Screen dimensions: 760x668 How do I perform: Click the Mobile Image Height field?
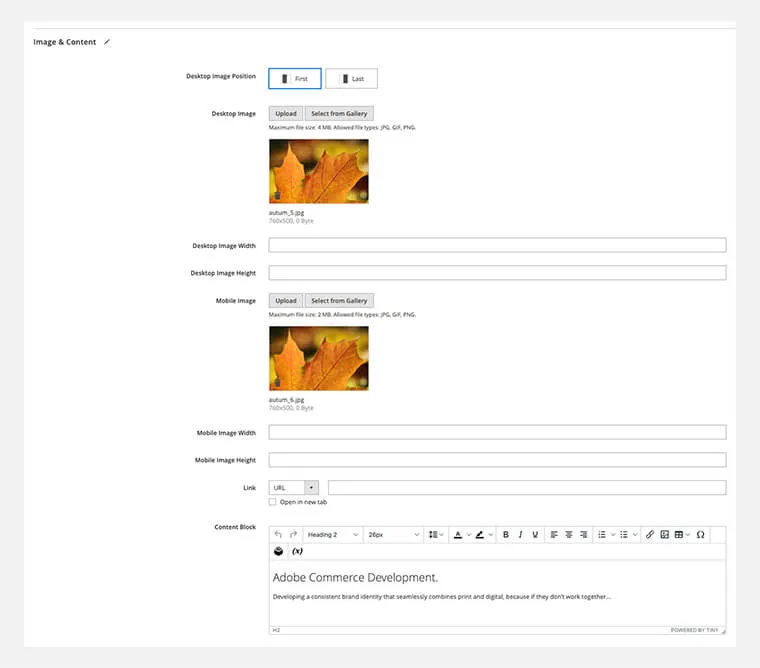(x=497, y=460)
